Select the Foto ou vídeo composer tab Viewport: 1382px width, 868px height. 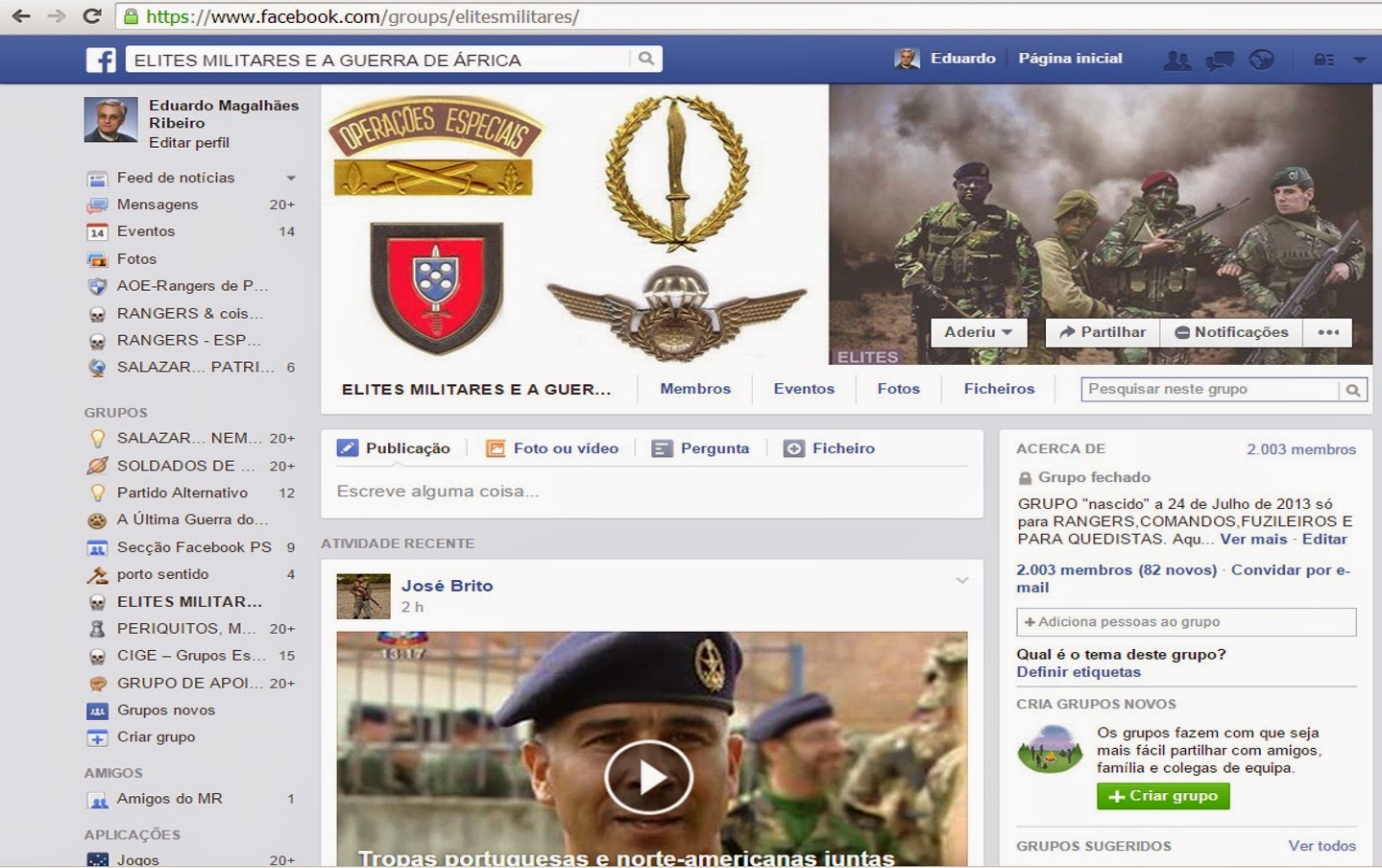tap(552, 448)
